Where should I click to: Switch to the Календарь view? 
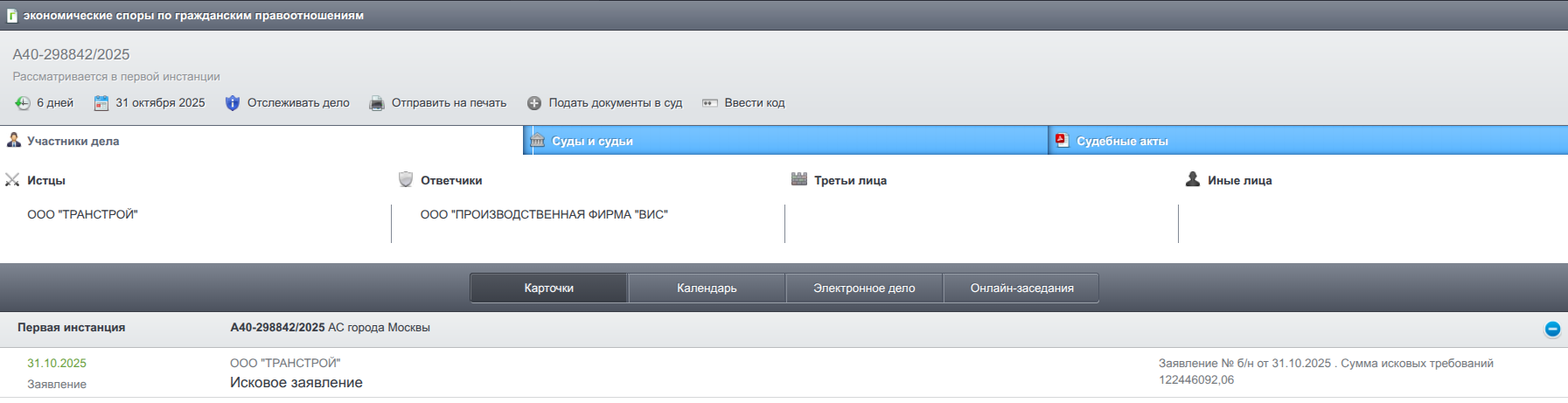click(x=707, y=288)
